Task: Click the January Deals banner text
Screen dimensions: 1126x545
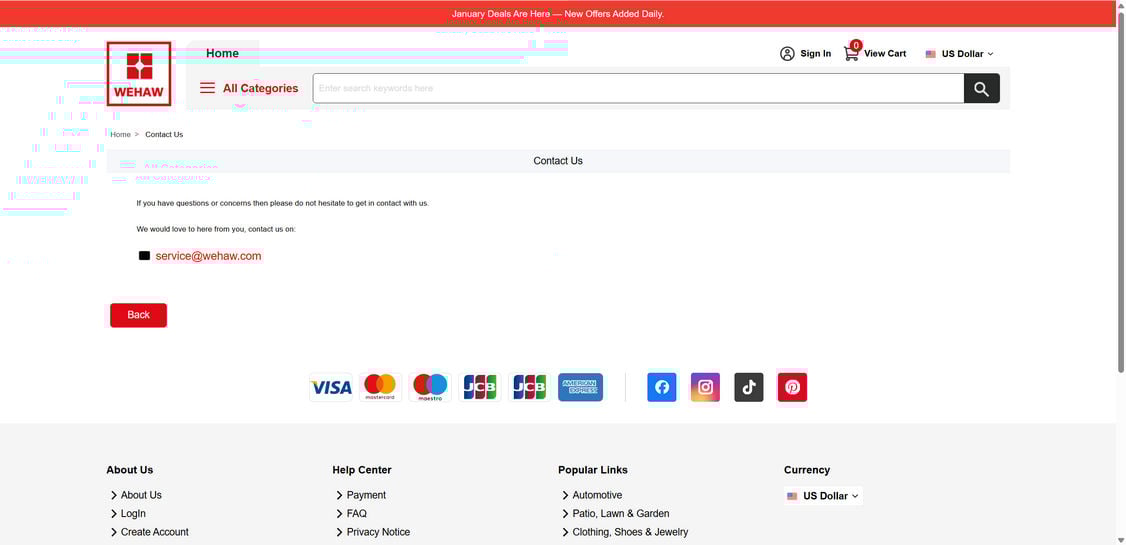Action: (558, 14)
